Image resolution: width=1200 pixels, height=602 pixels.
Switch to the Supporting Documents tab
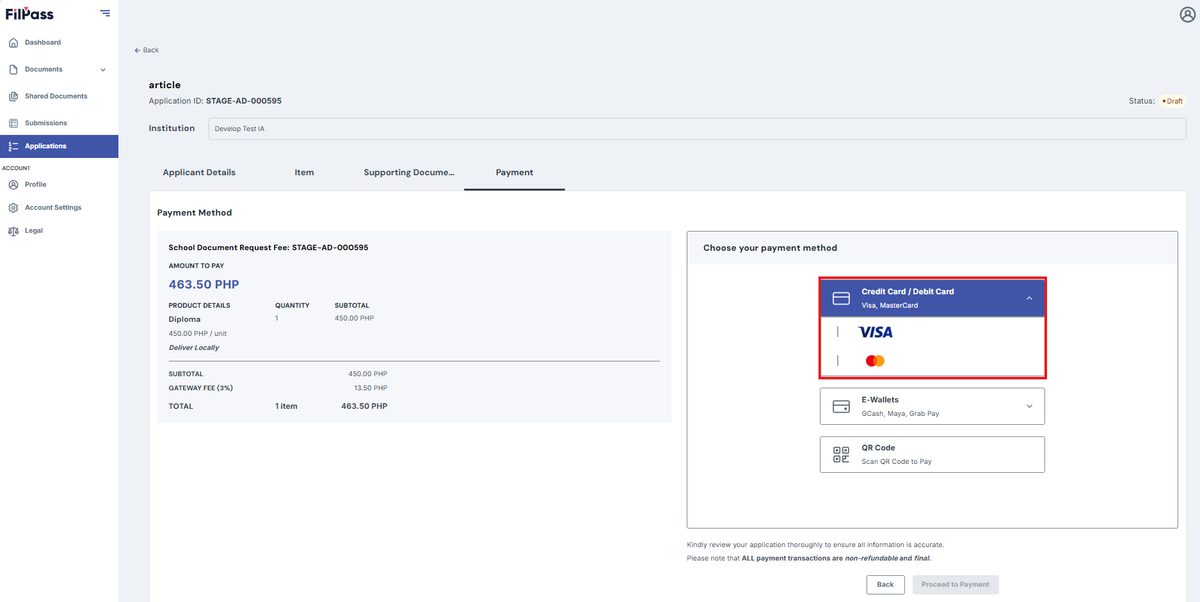pos(409,173)
